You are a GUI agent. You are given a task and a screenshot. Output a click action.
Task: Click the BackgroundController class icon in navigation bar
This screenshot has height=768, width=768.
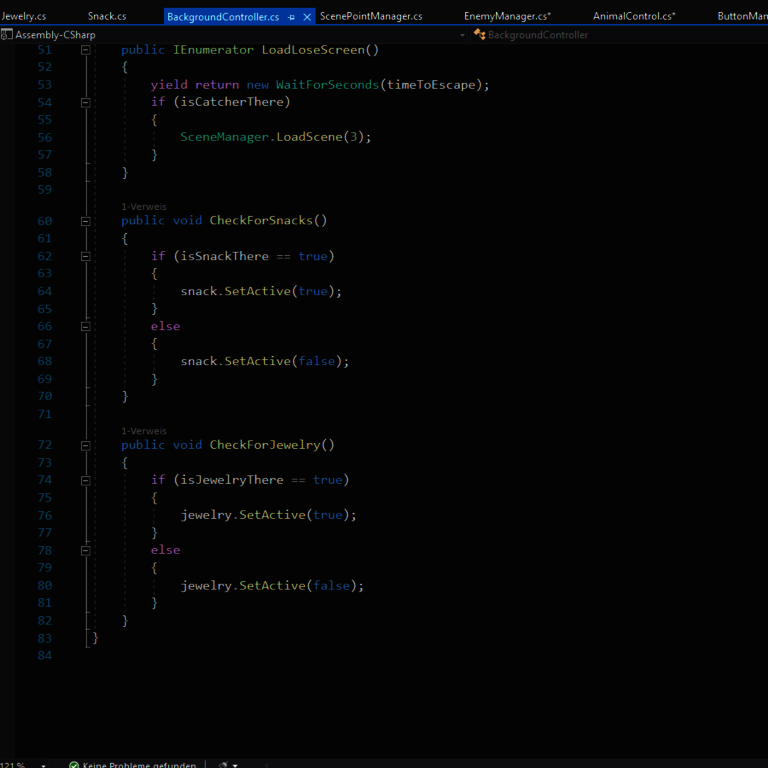coord(480,35)
